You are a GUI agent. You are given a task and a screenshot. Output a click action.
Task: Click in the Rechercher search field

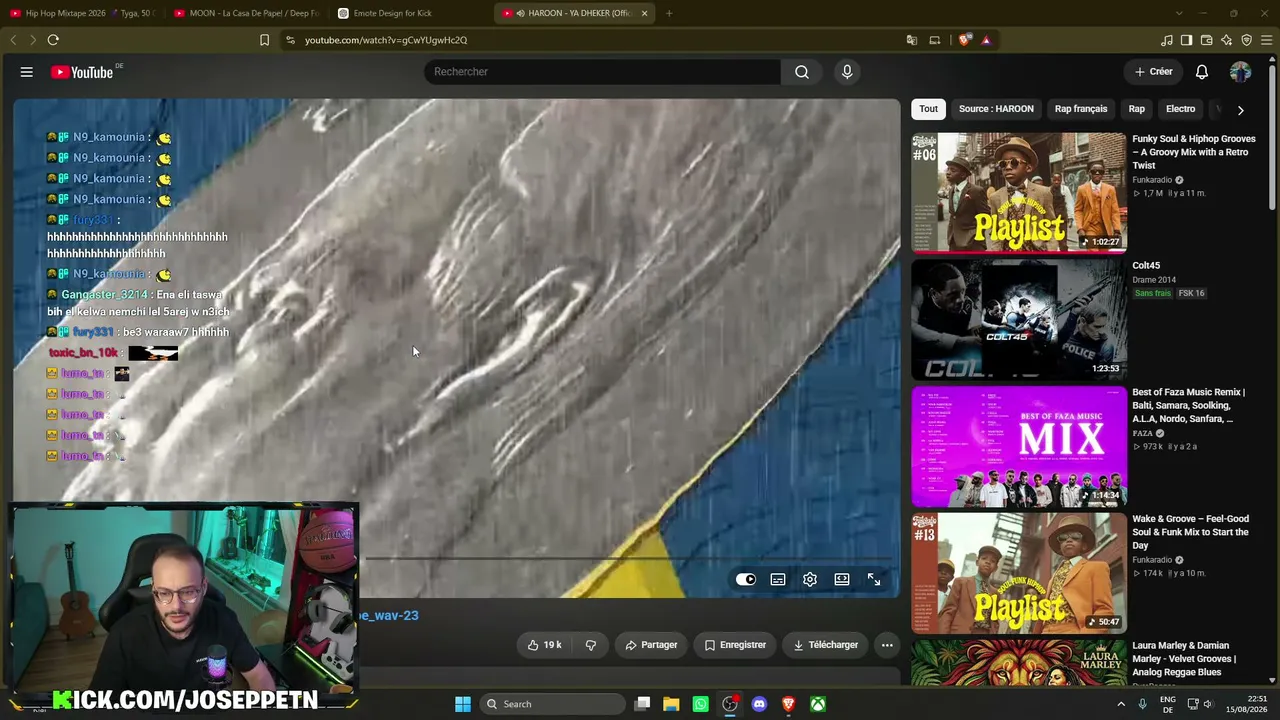pyautogui.click(x=603, y=72)
